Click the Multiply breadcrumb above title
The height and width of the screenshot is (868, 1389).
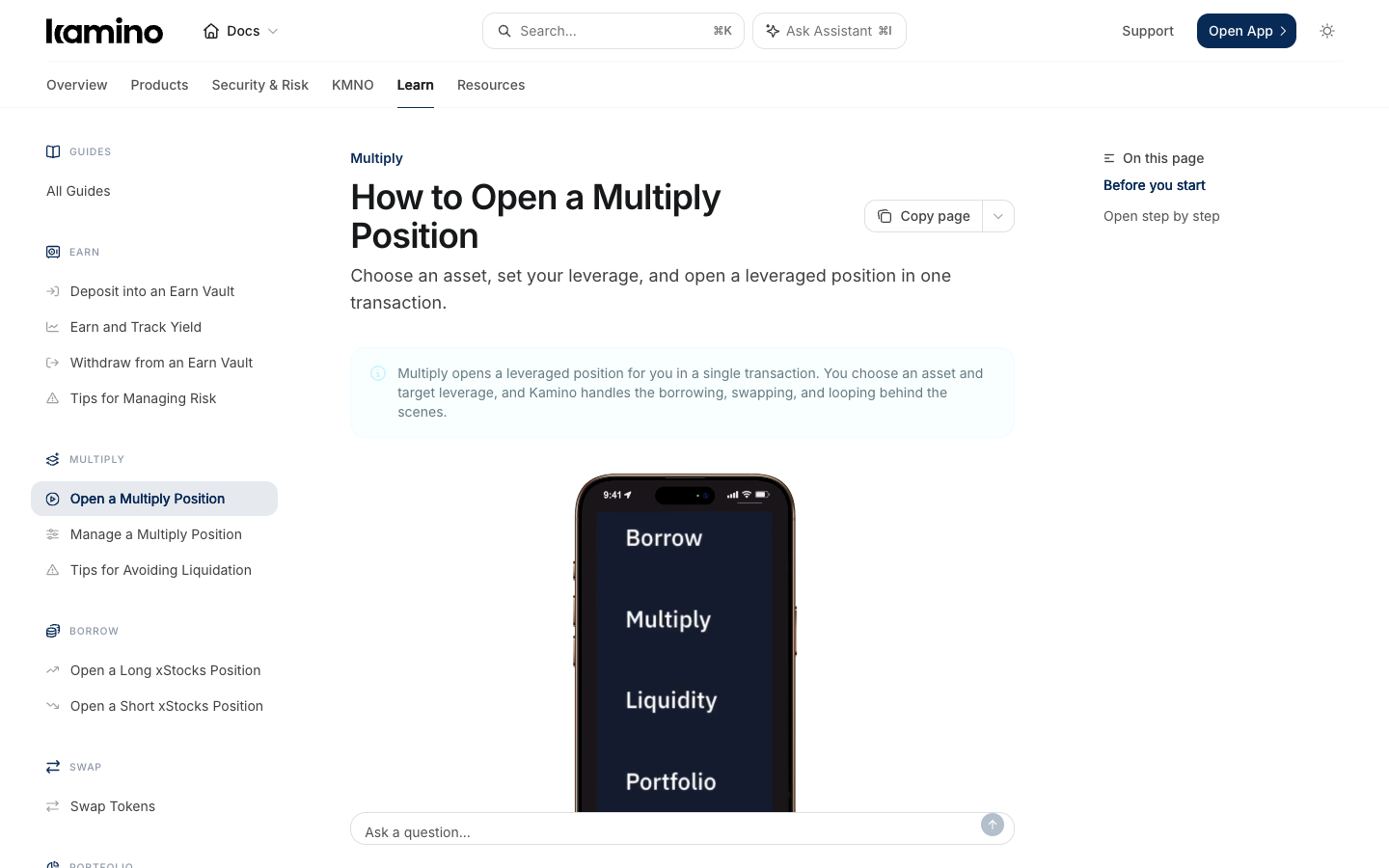click(377, 158)
